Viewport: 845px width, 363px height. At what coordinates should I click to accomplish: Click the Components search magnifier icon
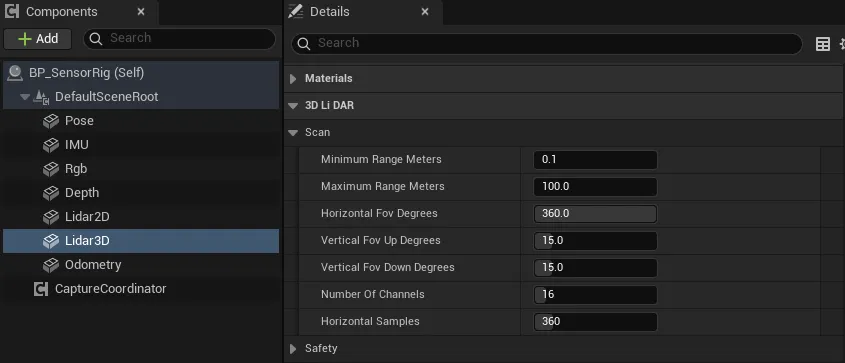pos(96,38)
